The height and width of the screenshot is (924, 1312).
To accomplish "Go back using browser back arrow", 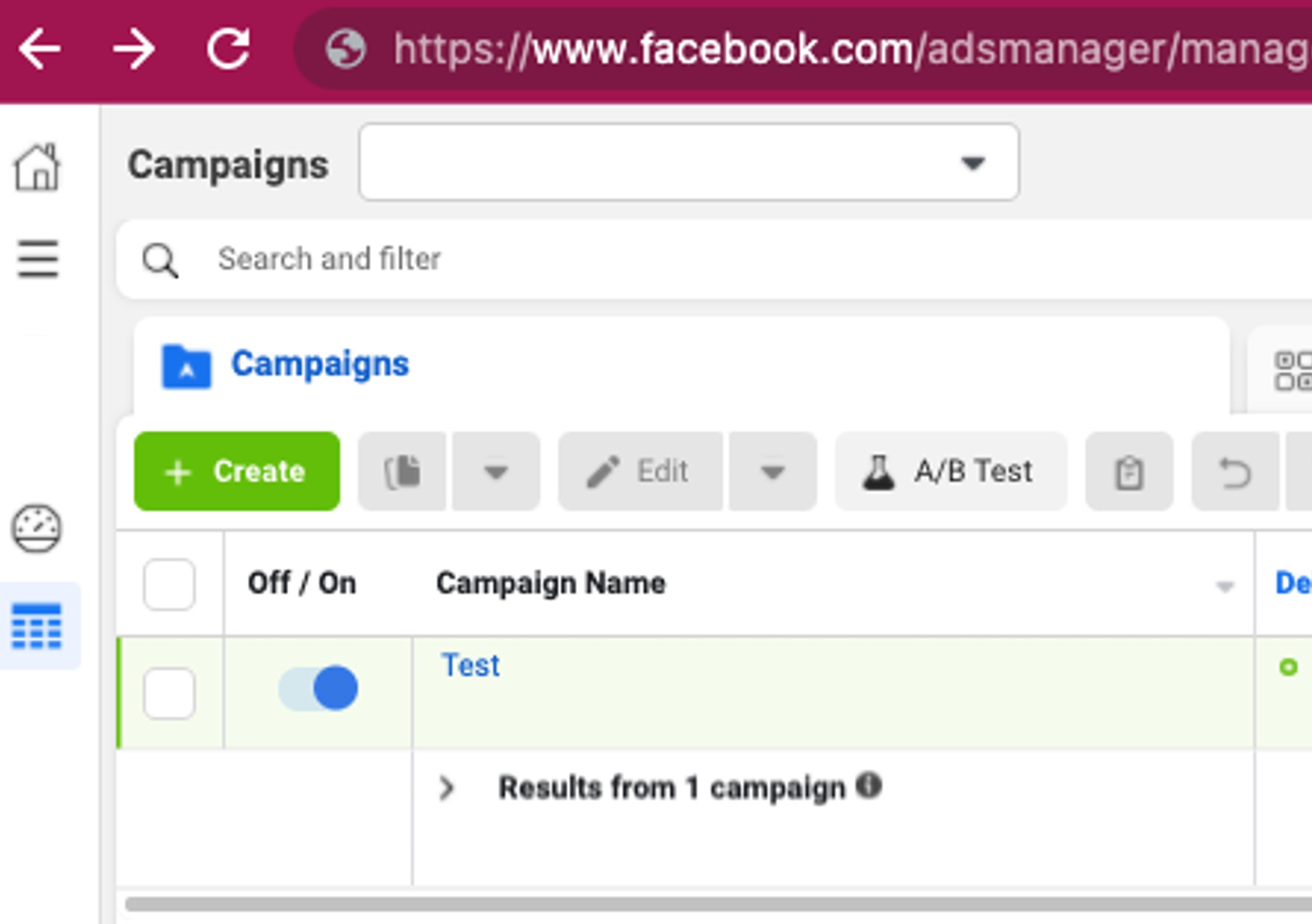I will (x=40, y=49).
